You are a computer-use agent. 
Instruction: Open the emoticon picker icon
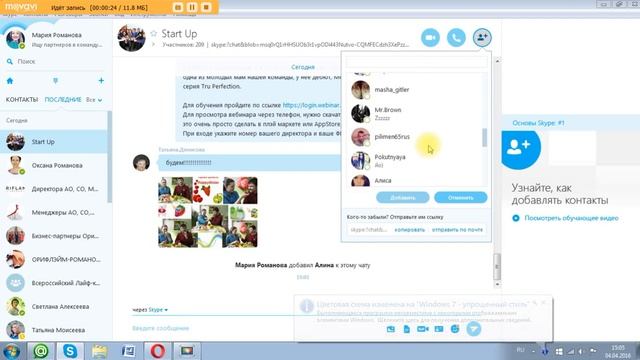(x=455, y=329)
